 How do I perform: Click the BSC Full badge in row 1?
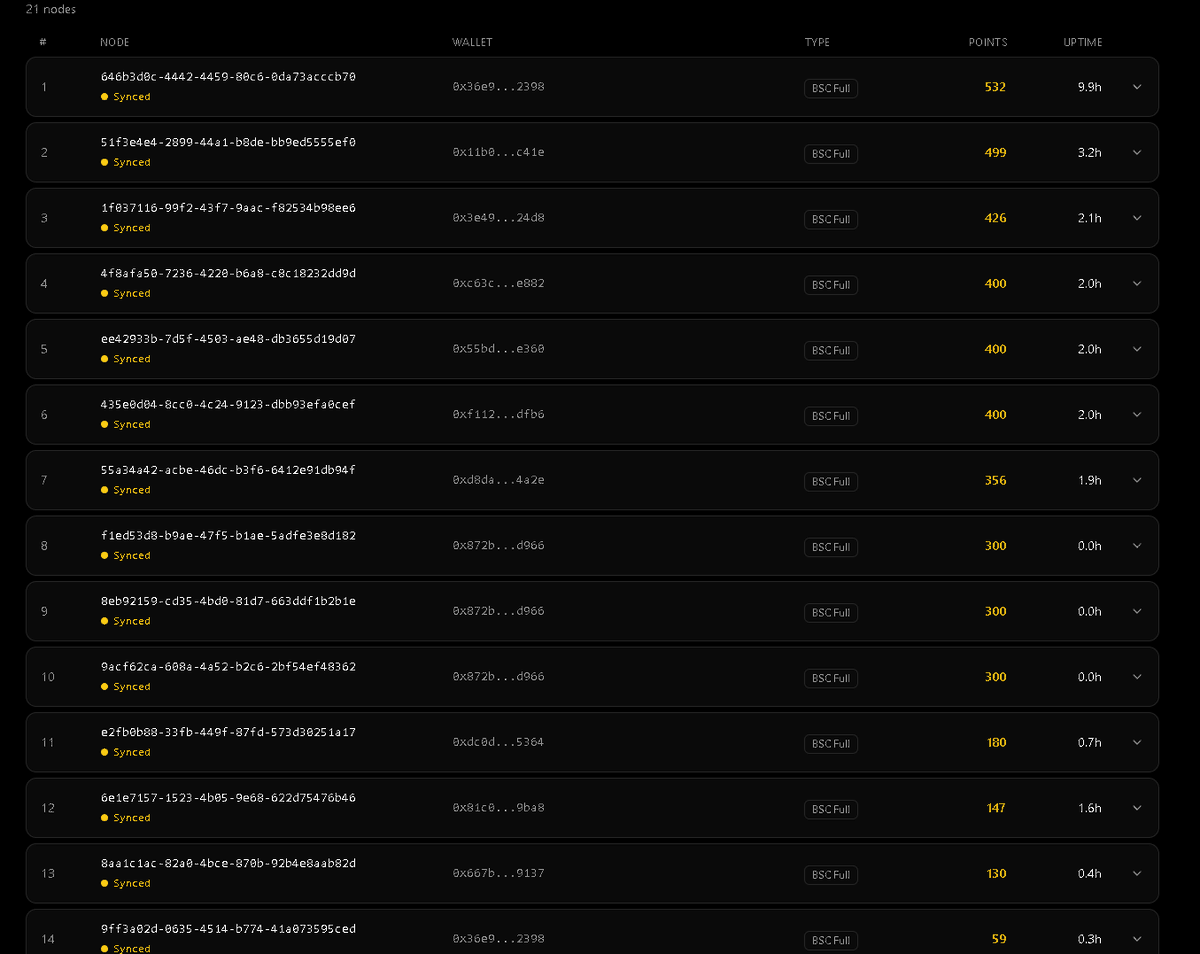point(831,88)
